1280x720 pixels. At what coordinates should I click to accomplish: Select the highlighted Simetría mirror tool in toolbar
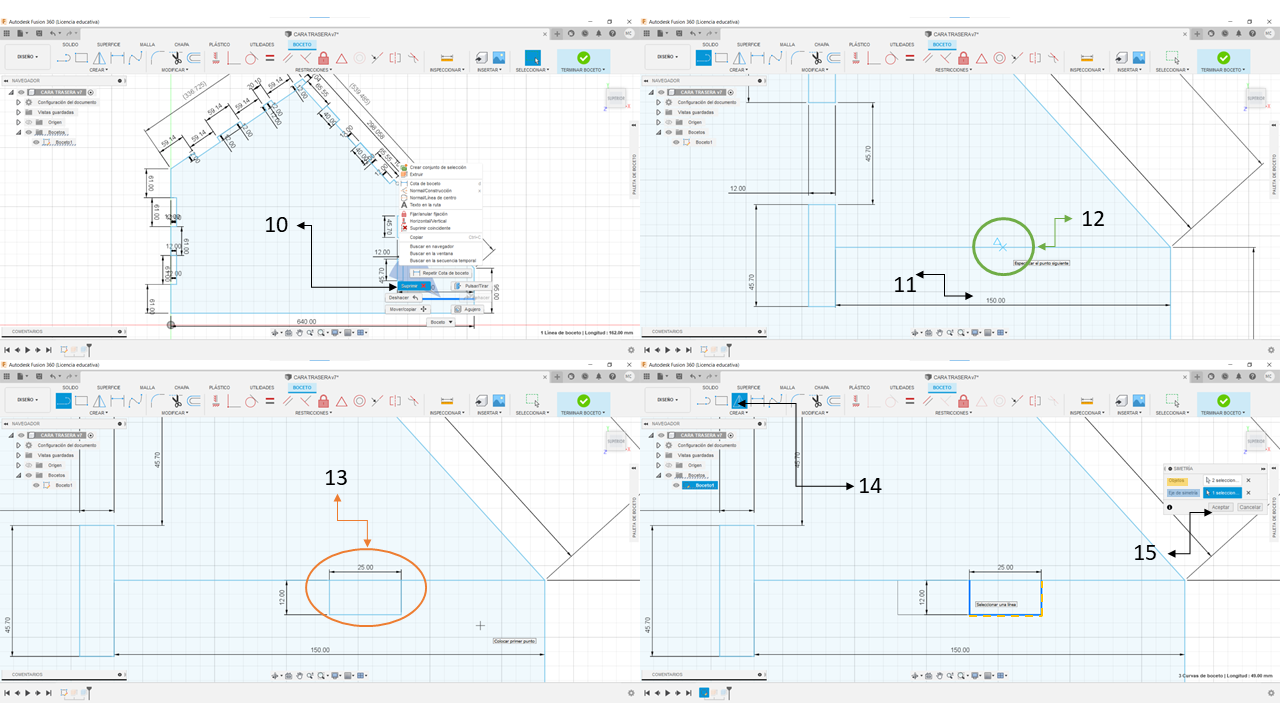click(740, 400)
